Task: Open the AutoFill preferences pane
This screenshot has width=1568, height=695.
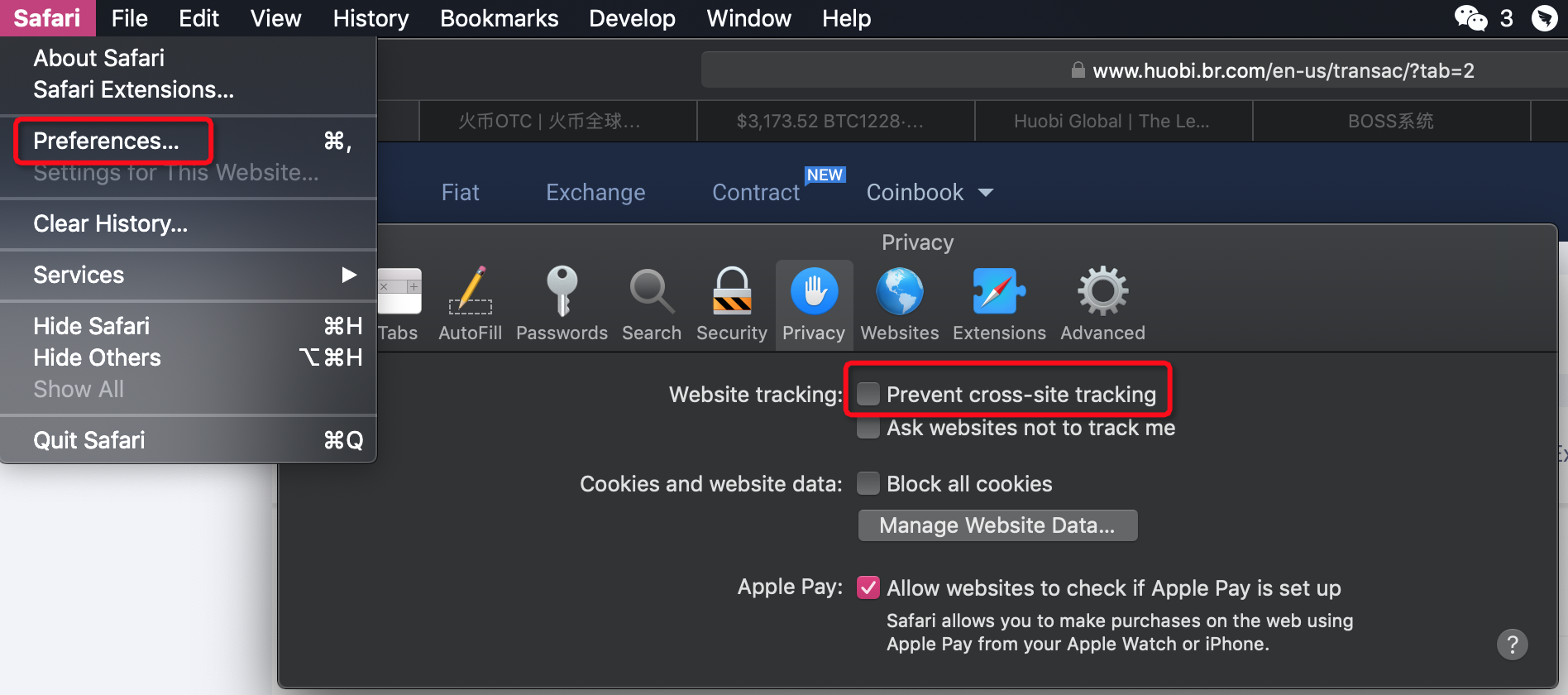Action: coord(470,304)
